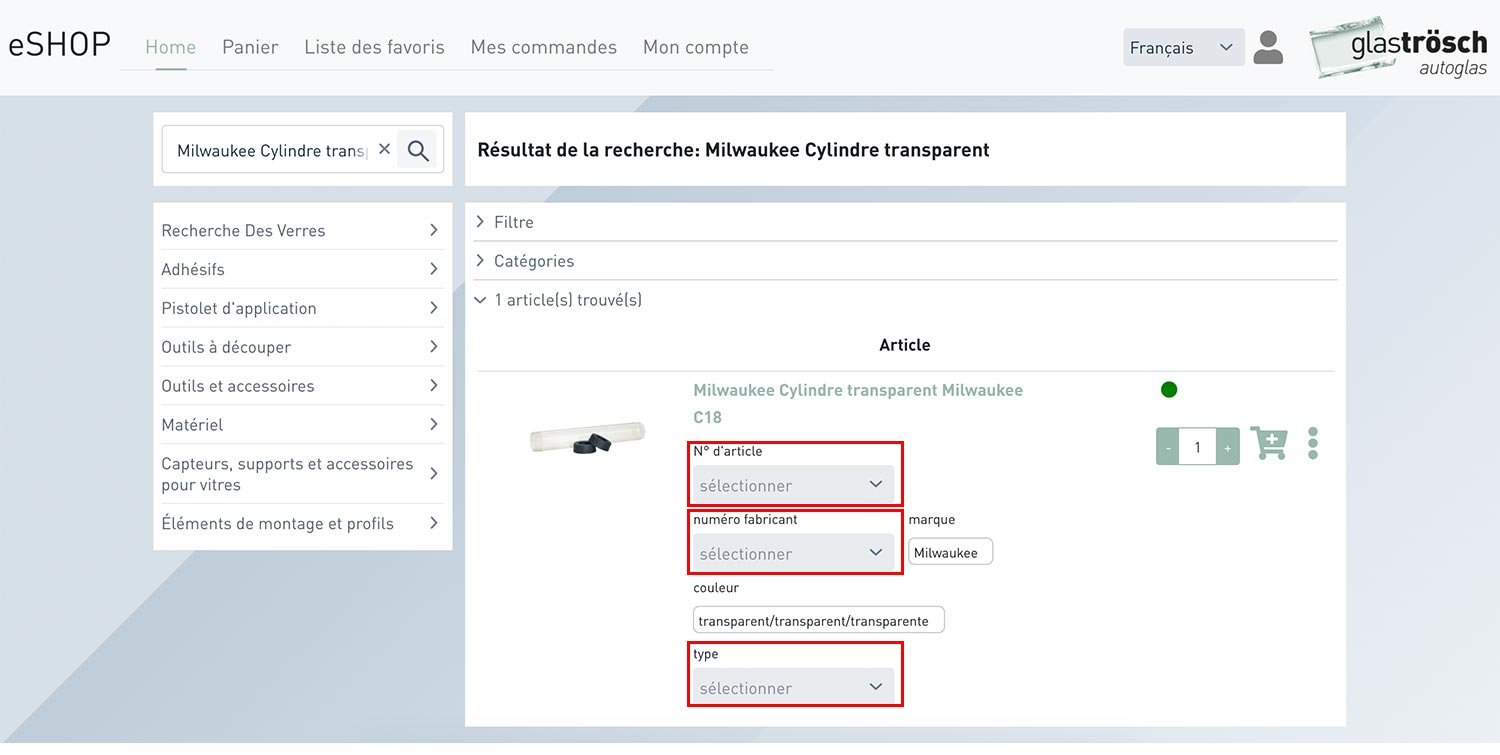Click the Résultat de la recherche heading
The height and width of the screenshot is (755, 1500).
(x=733, y=150)
